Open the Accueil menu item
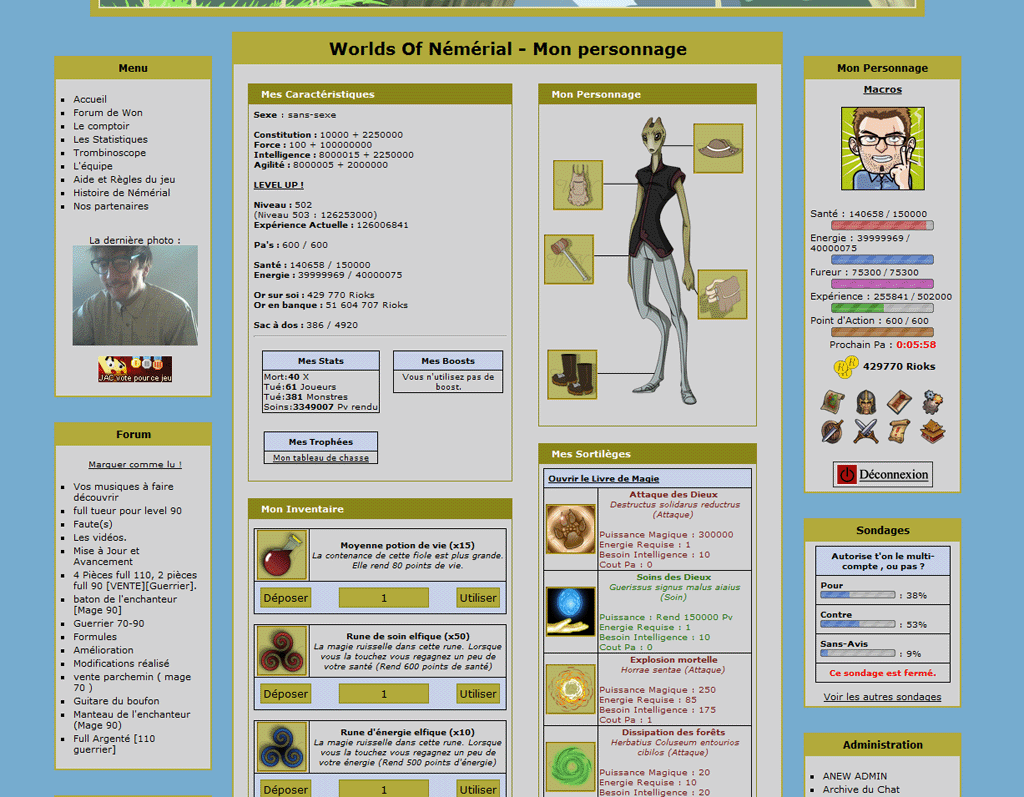1024x797 pixels. (90, 100)
